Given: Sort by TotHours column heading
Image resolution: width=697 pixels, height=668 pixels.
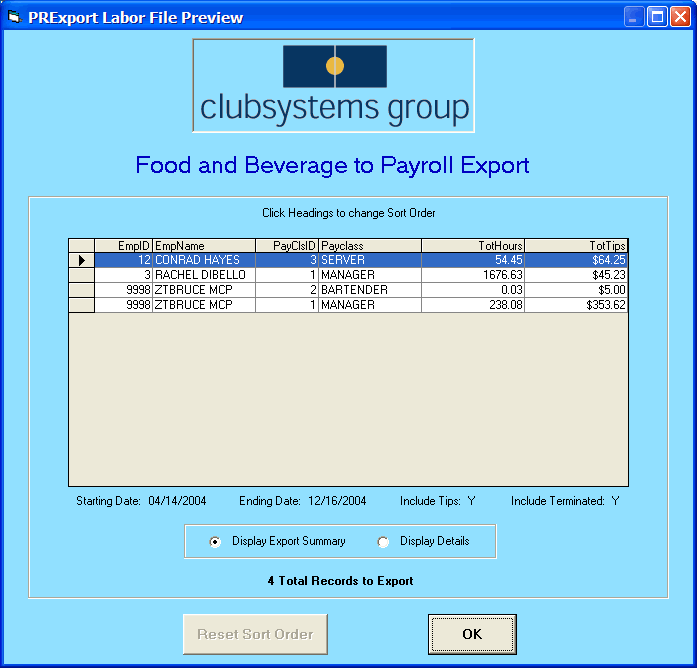Looking at the screenshot, I should click(x=473, y=246).
